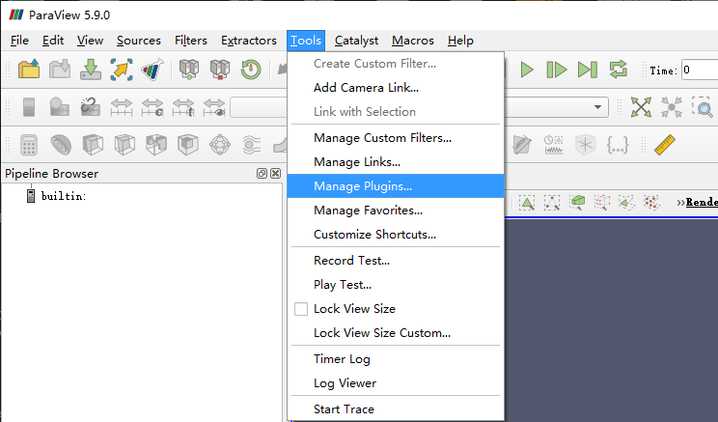This screenshot has width=718, height=422.
Task: Choose Manage Links... menu entry
Action: point(396,162)
